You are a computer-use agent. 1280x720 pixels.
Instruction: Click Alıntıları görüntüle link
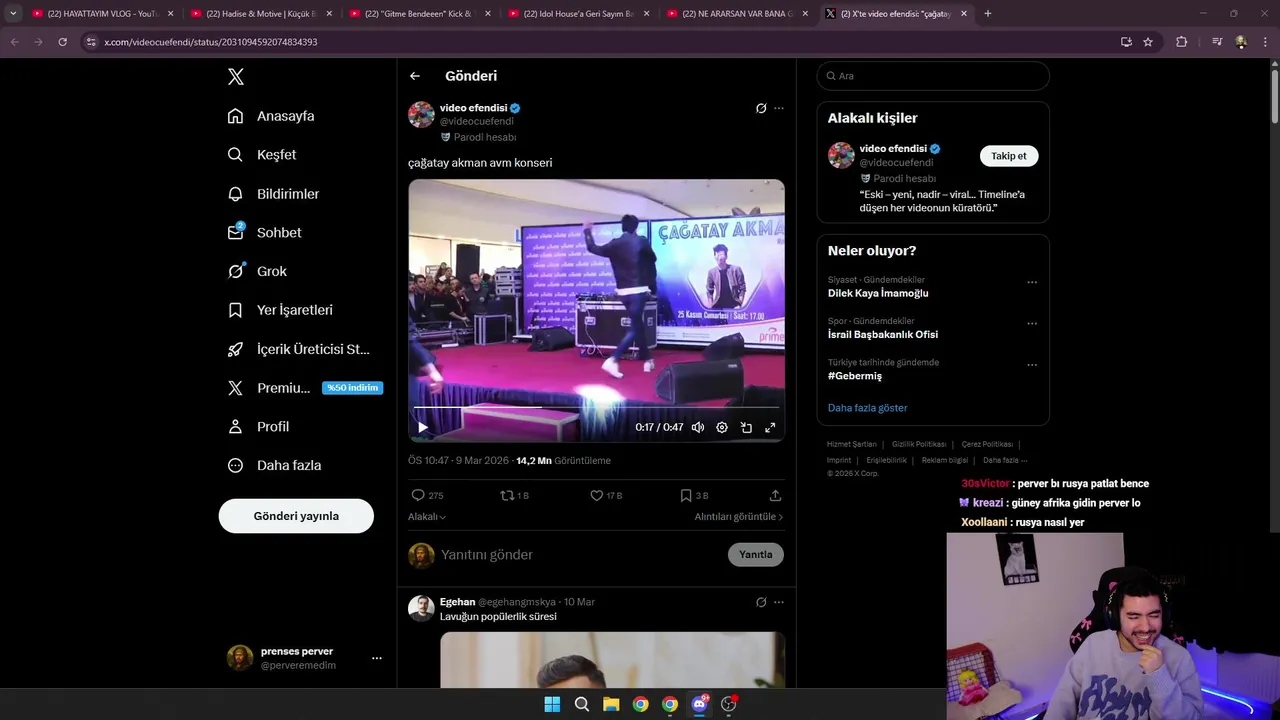(739, 517)
